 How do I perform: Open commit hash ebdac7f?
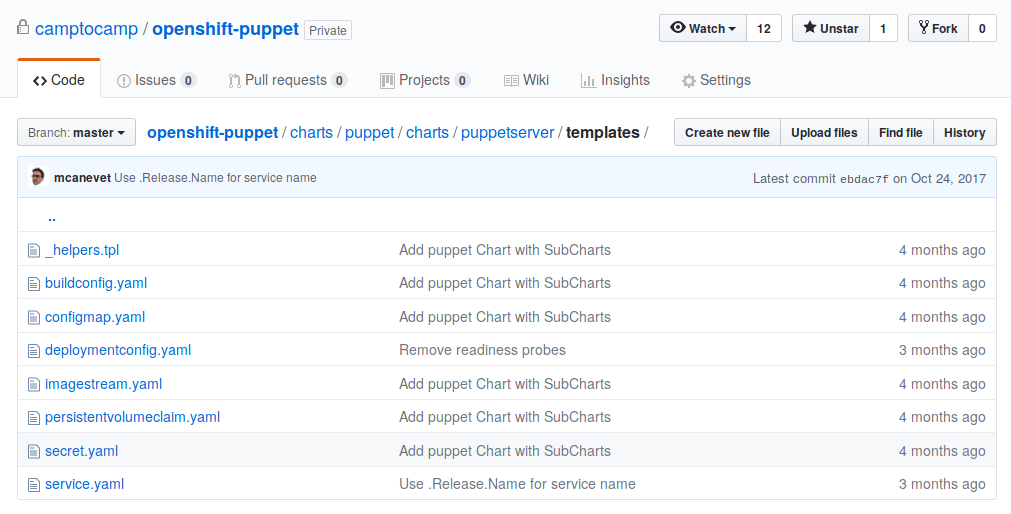point(864,179)
